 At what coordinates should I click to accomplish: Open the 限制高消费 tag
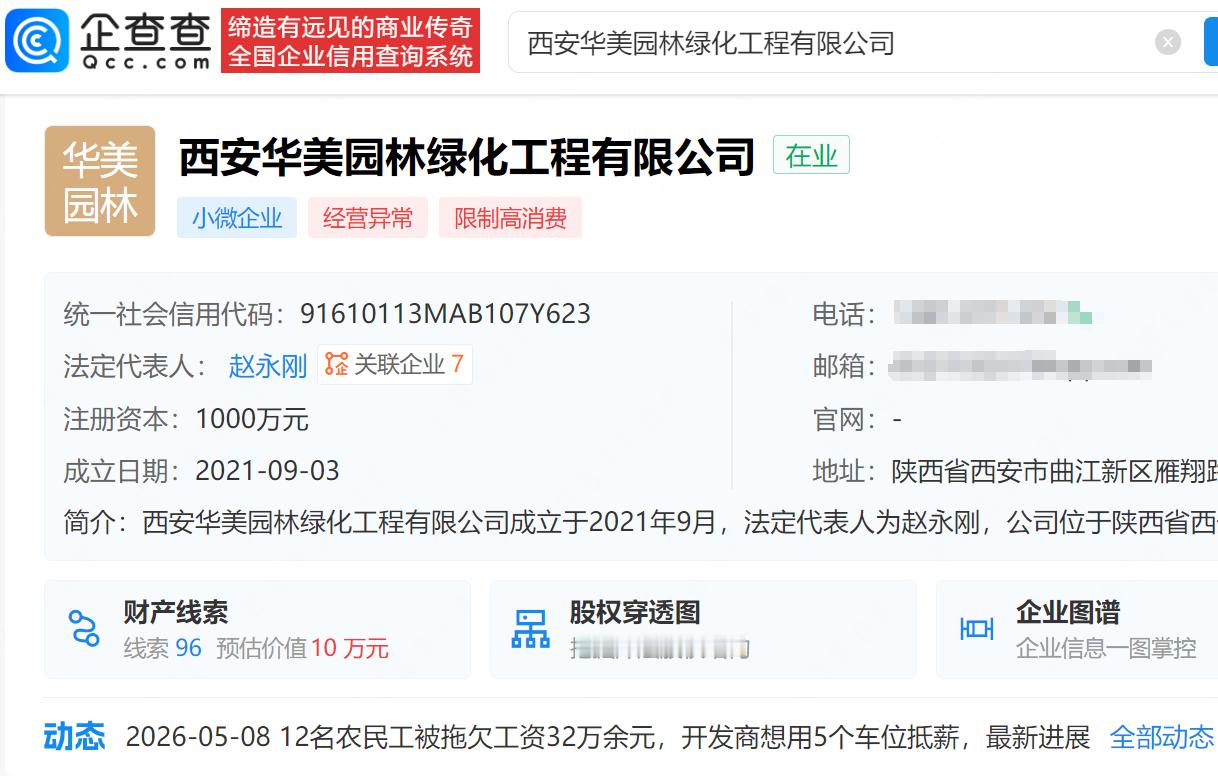click(x=510, y=218)
